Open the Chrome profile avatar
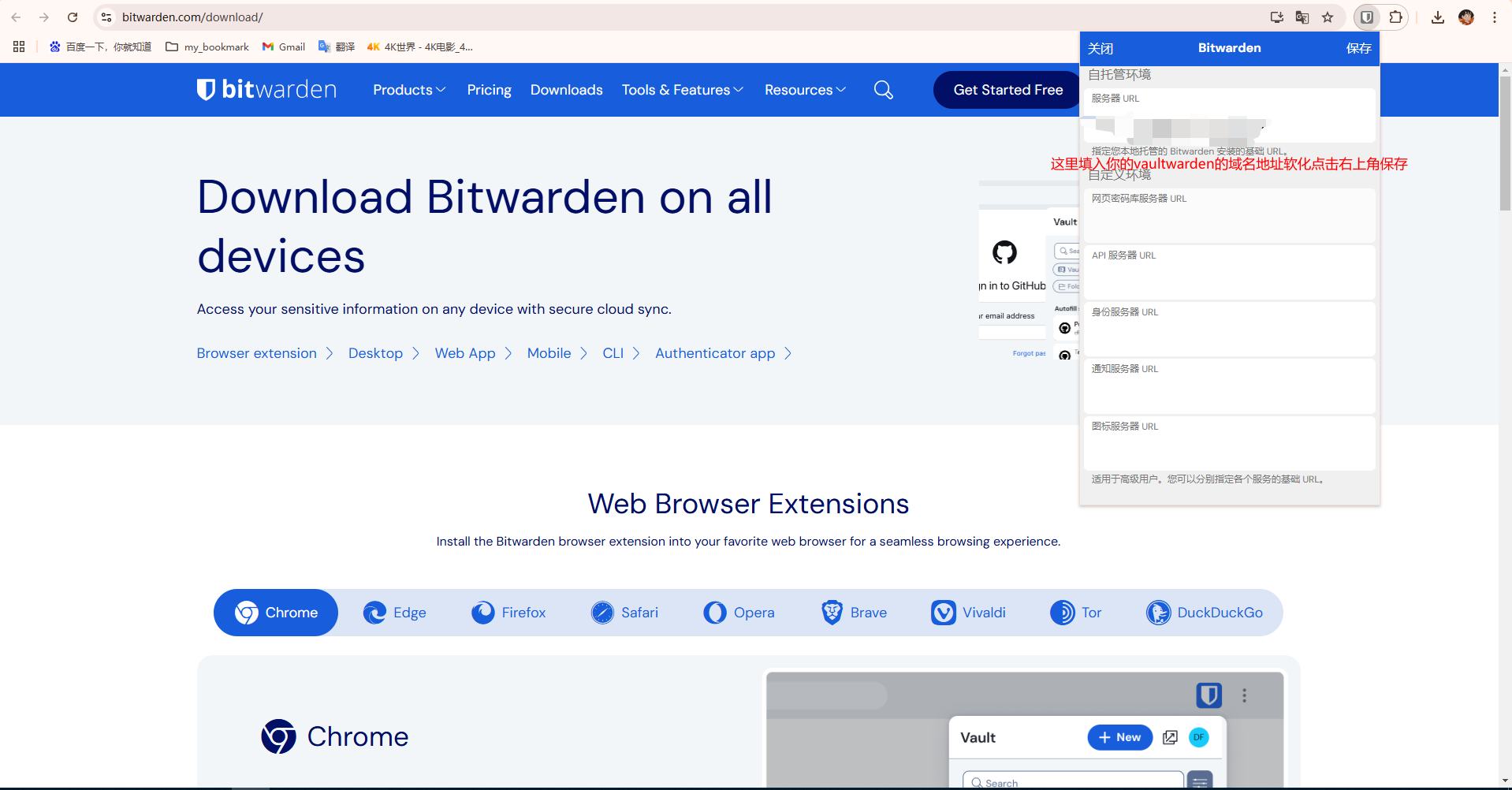This screenshot has width=1512, height=790. 1466,17
